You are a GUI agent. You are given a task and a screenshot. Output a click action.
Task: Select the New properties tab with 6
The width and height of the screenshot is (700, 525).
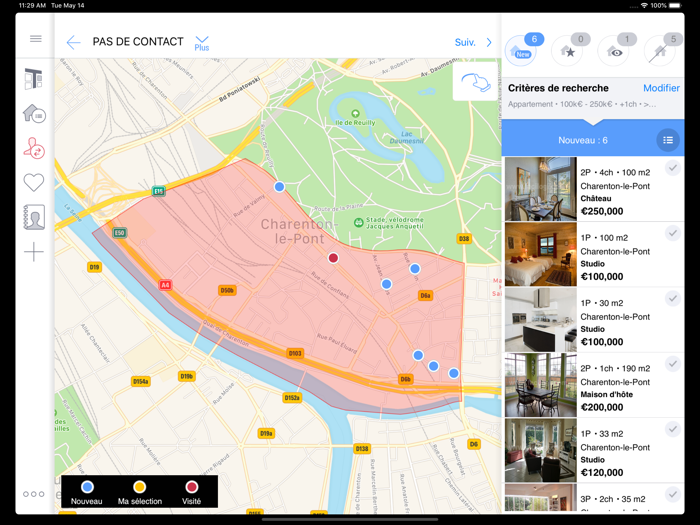tap(523, 49)
